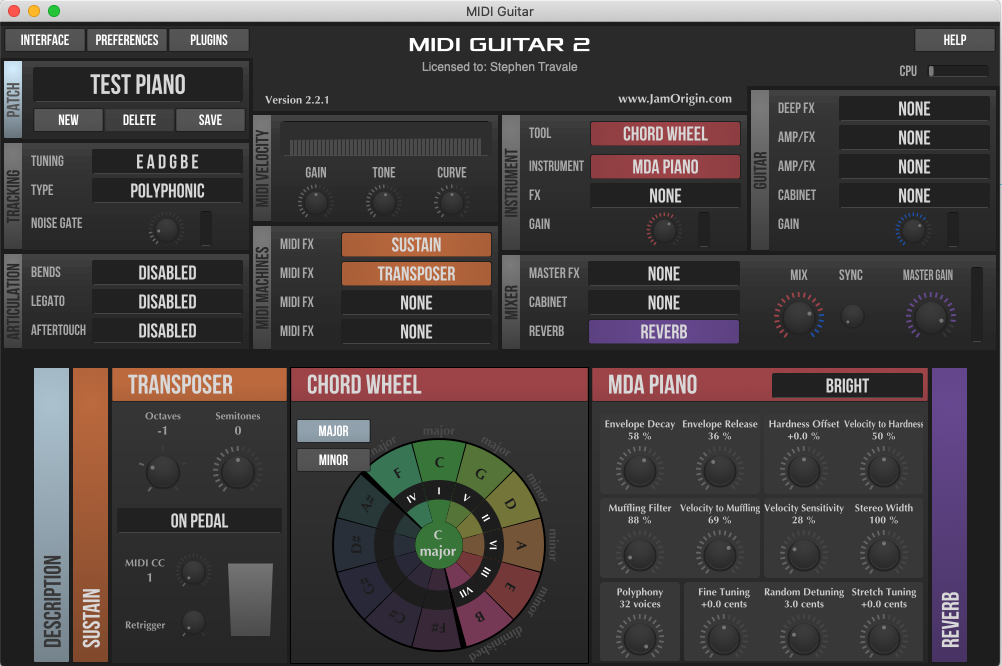Save the current patch
This screenshot has height=666, width=1002.
tap(210, 120)
